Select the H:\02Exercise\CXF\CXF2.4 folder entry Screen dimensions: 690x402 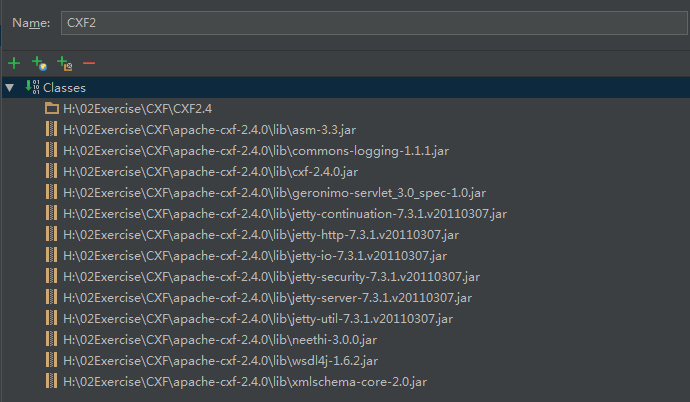coord(137,109)
